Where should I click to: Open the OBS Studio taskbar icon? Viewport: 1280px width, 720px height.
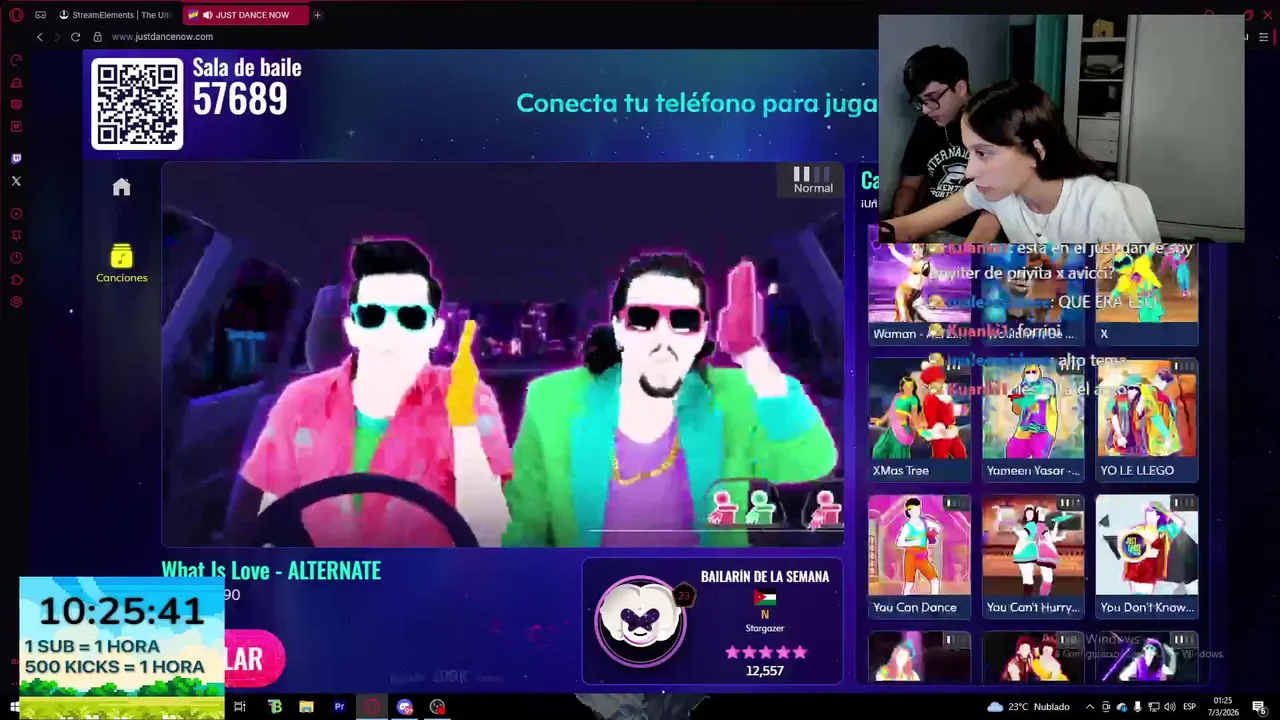(x=437, y=707)
